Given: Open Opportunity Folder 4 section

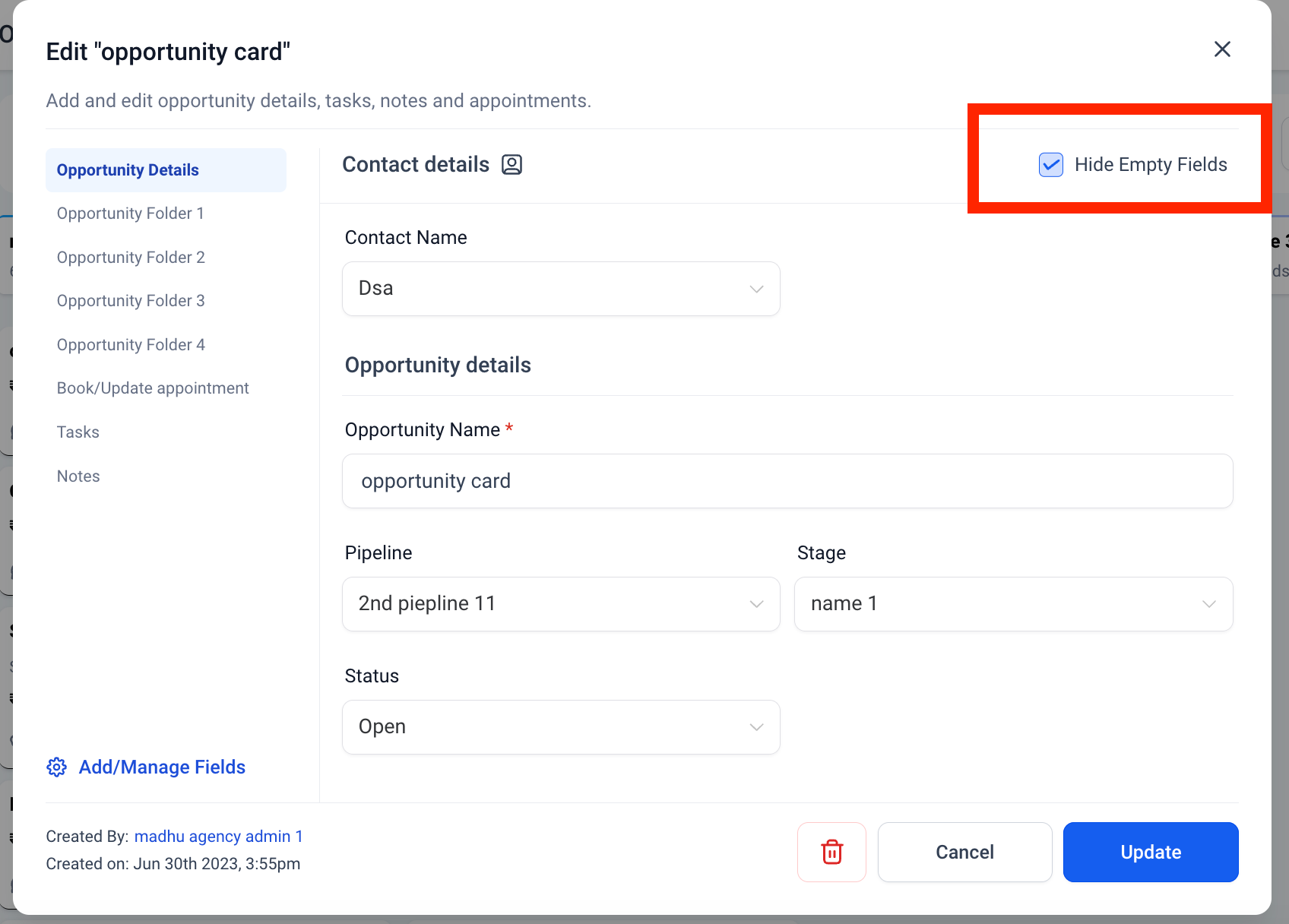Looking at the screenshot, I should (131, 345).
